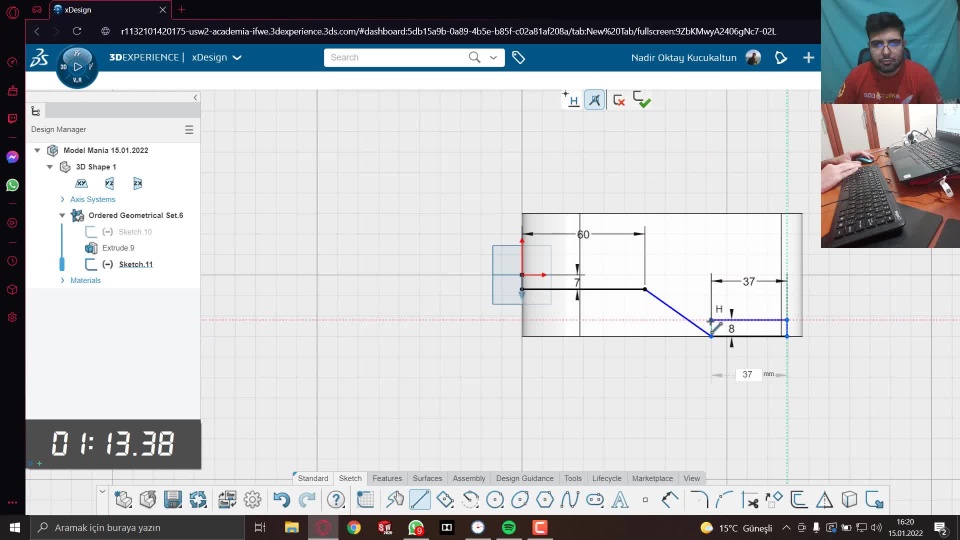The height and width of the screenshot is (540, 960).
Task: Select the Slot sketch tool
Action: 595,500
